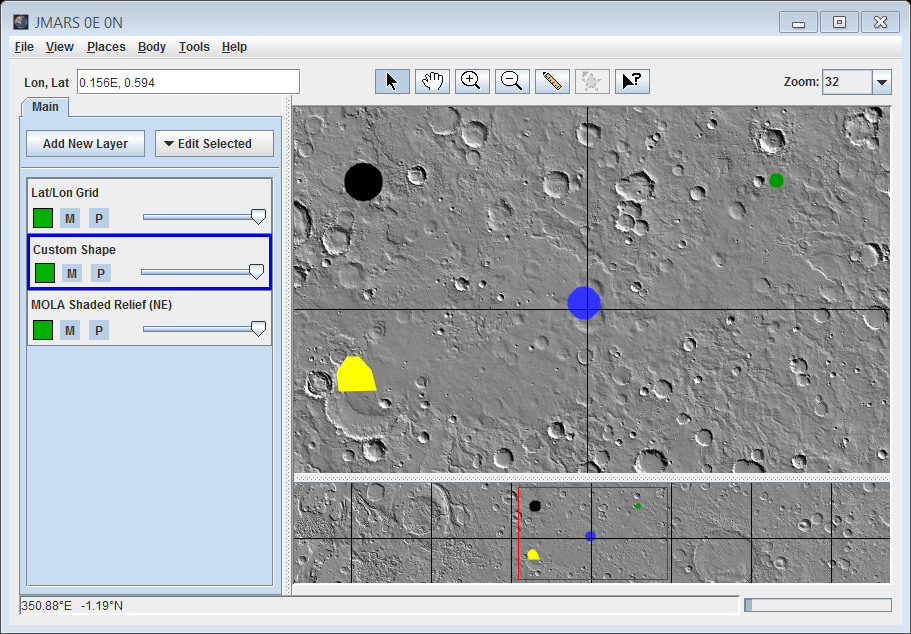Switch to the Main tab
This screenshot has width=911, height=634.
[45, 107]
